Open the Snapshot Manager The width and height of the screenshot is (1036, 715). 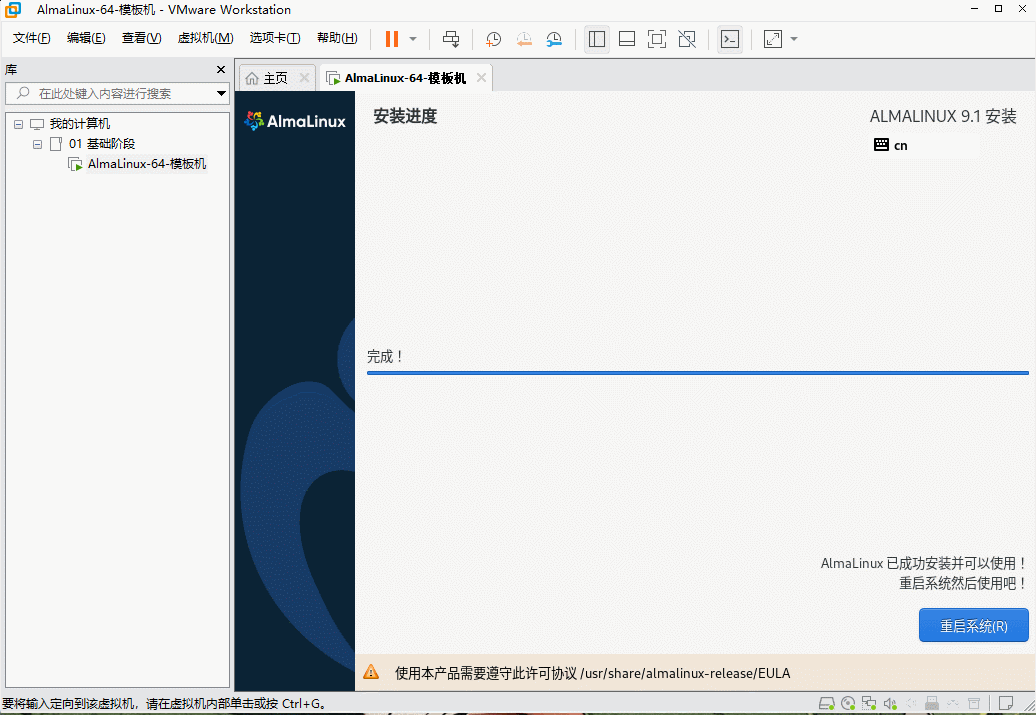pyautogui.click(x=554, y=39)
